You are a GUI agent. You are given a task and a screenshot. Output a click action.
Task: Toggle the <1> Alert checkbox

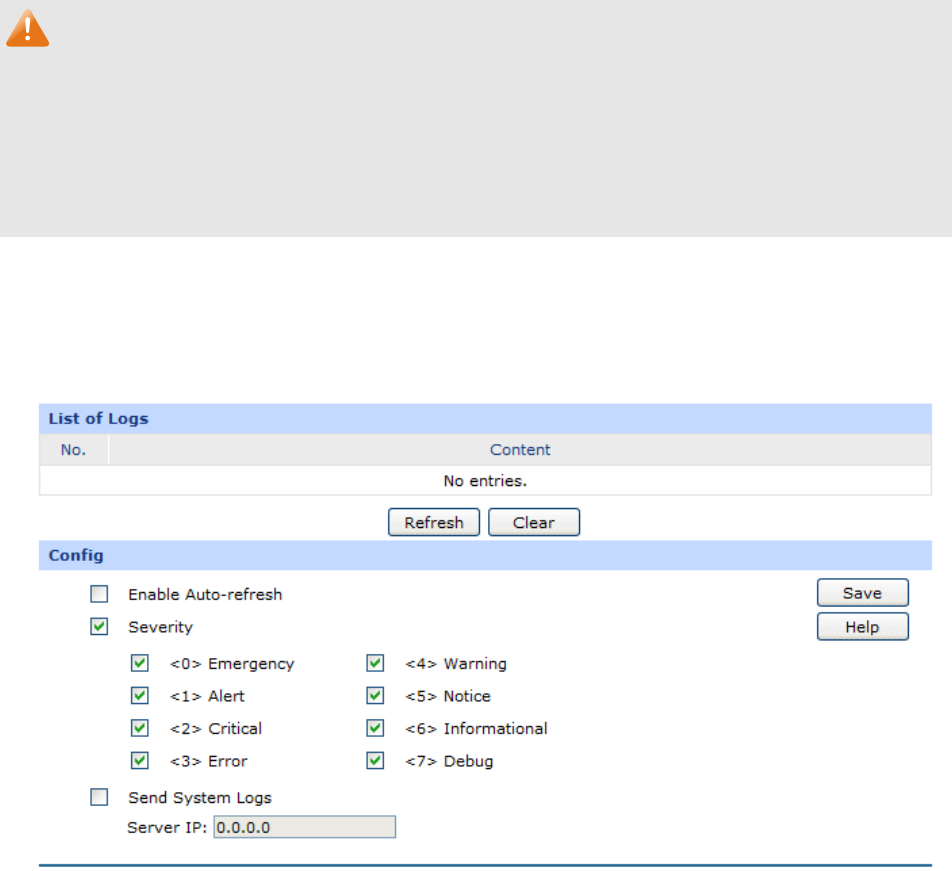140,695
